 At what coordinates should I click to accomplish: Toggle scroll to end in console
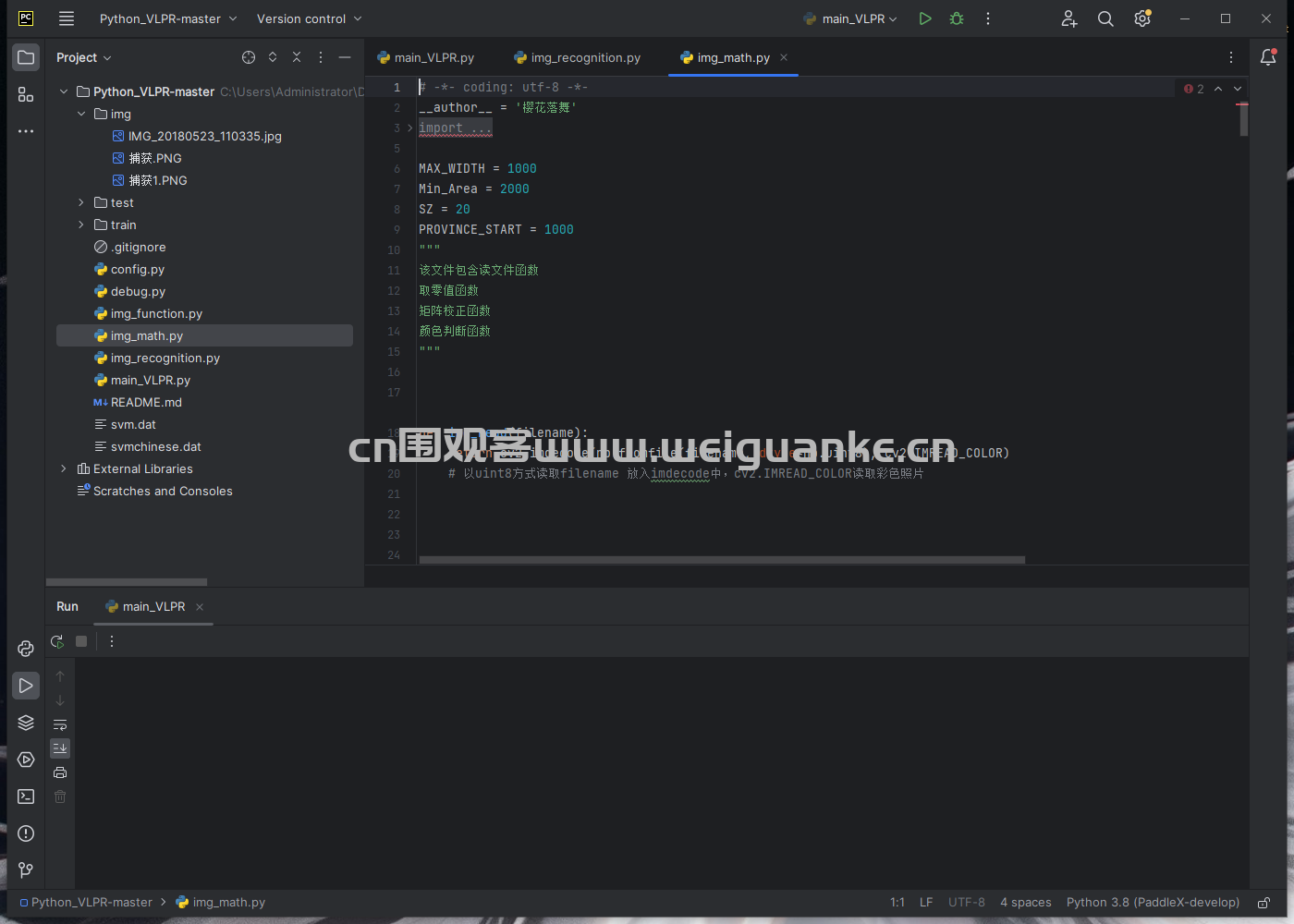(60, 748)
